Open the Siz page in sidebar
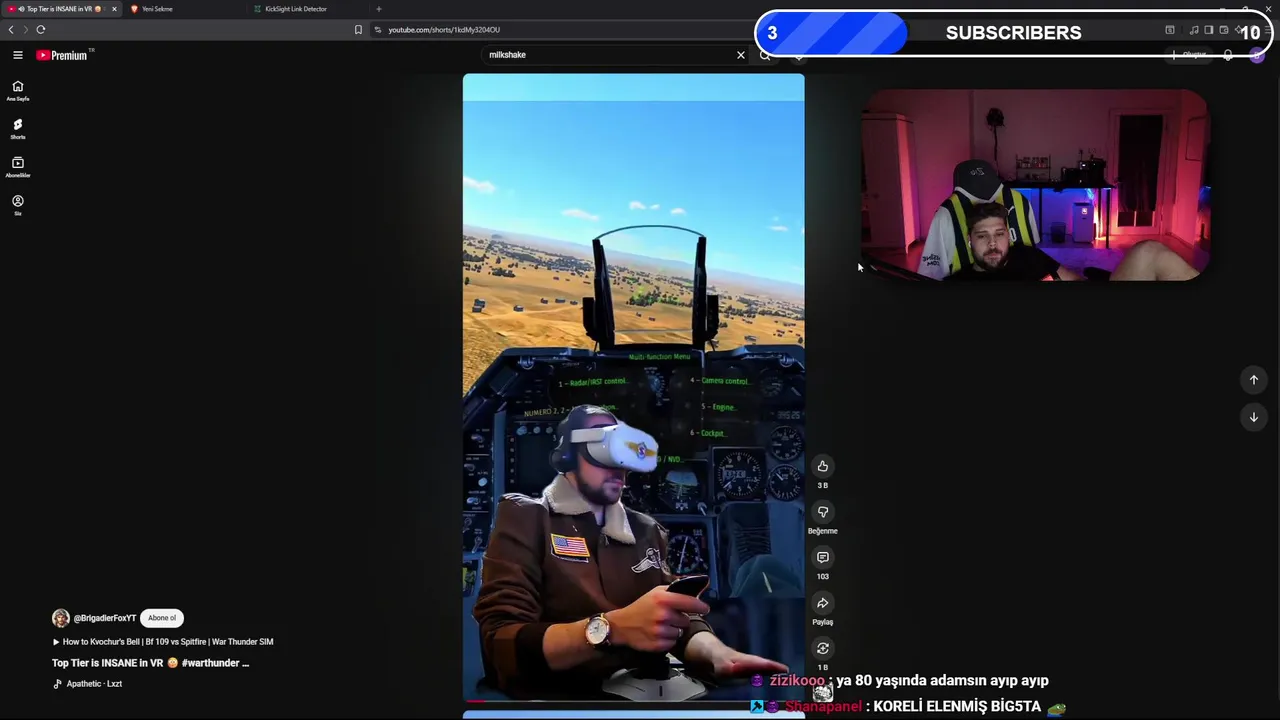Image resolution: width=1280 pixels, height=720 pixels. (17, 205)
